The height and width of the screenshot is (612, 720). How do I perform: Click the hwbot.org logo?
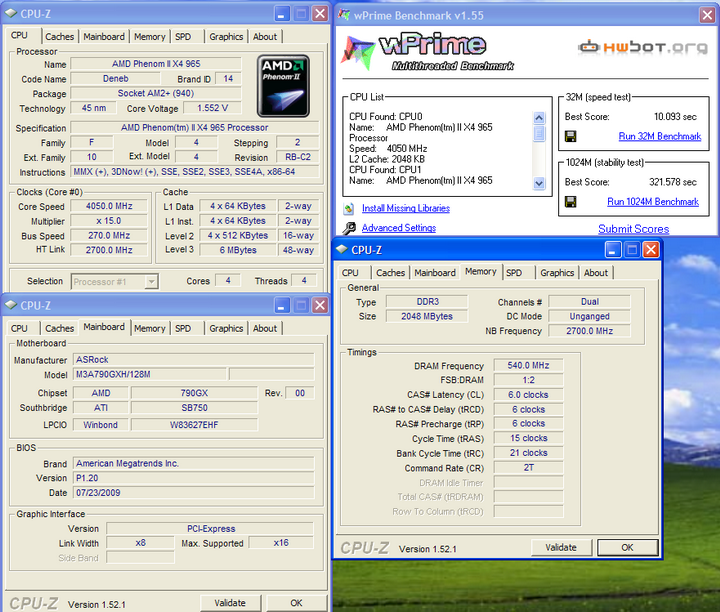pos(643,47)
